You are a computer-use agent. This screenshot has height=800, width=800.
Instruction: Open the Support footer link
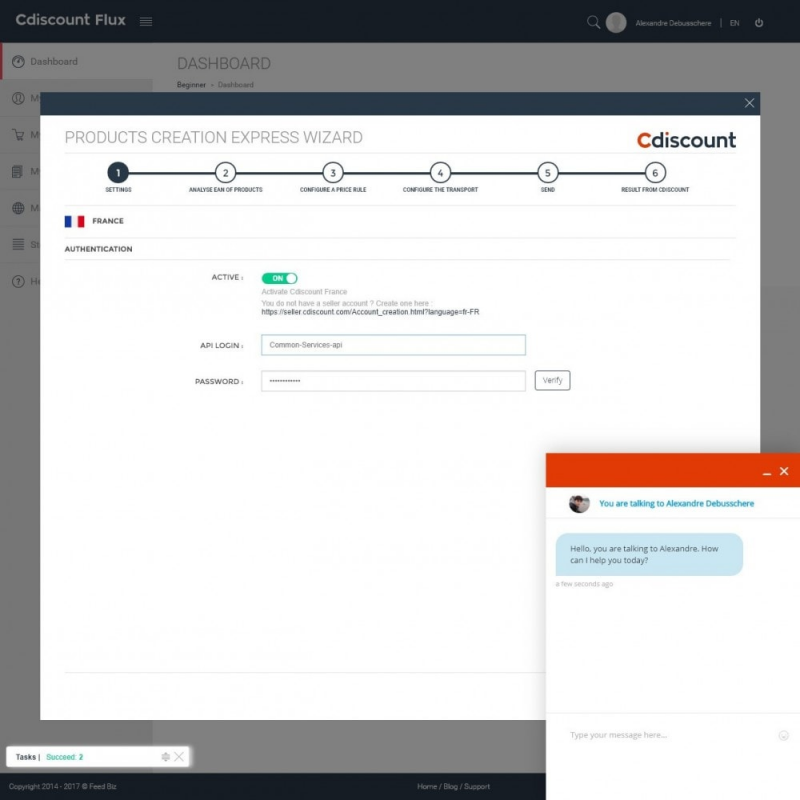coord(477,786)
